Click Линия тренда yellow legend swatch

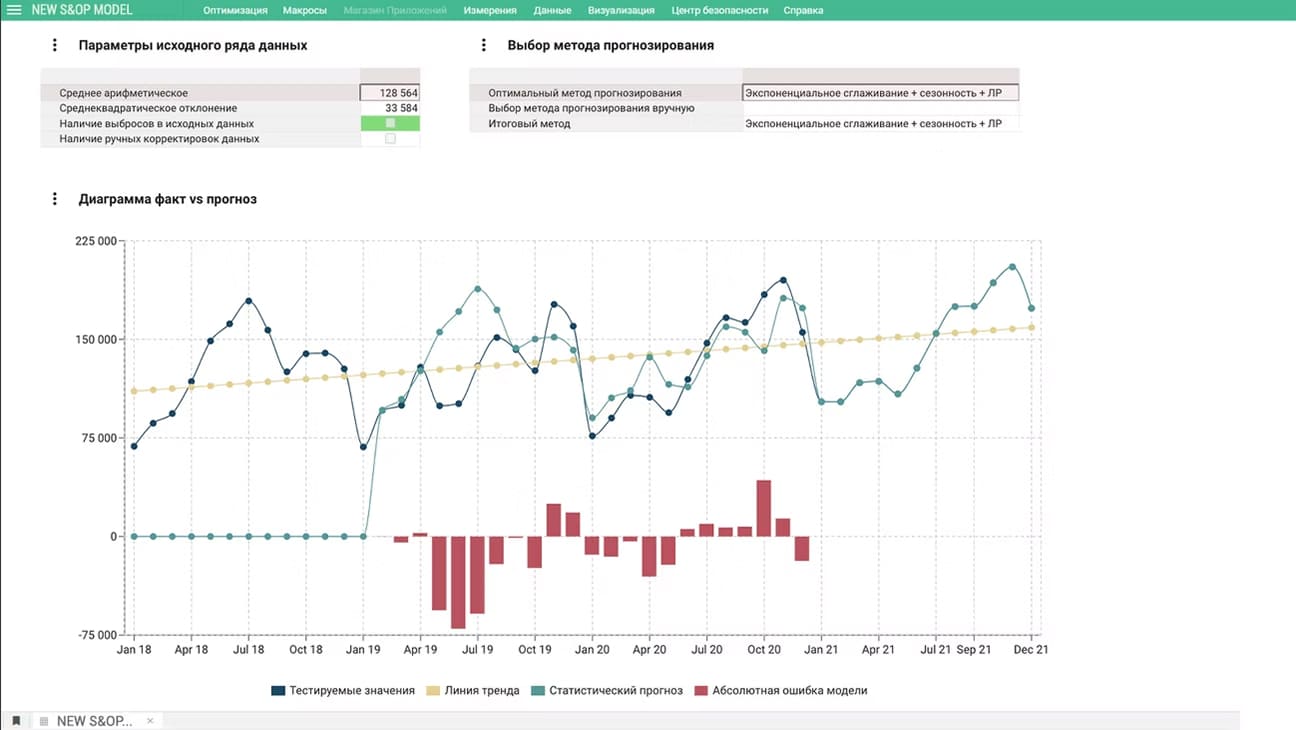[433, 690]
